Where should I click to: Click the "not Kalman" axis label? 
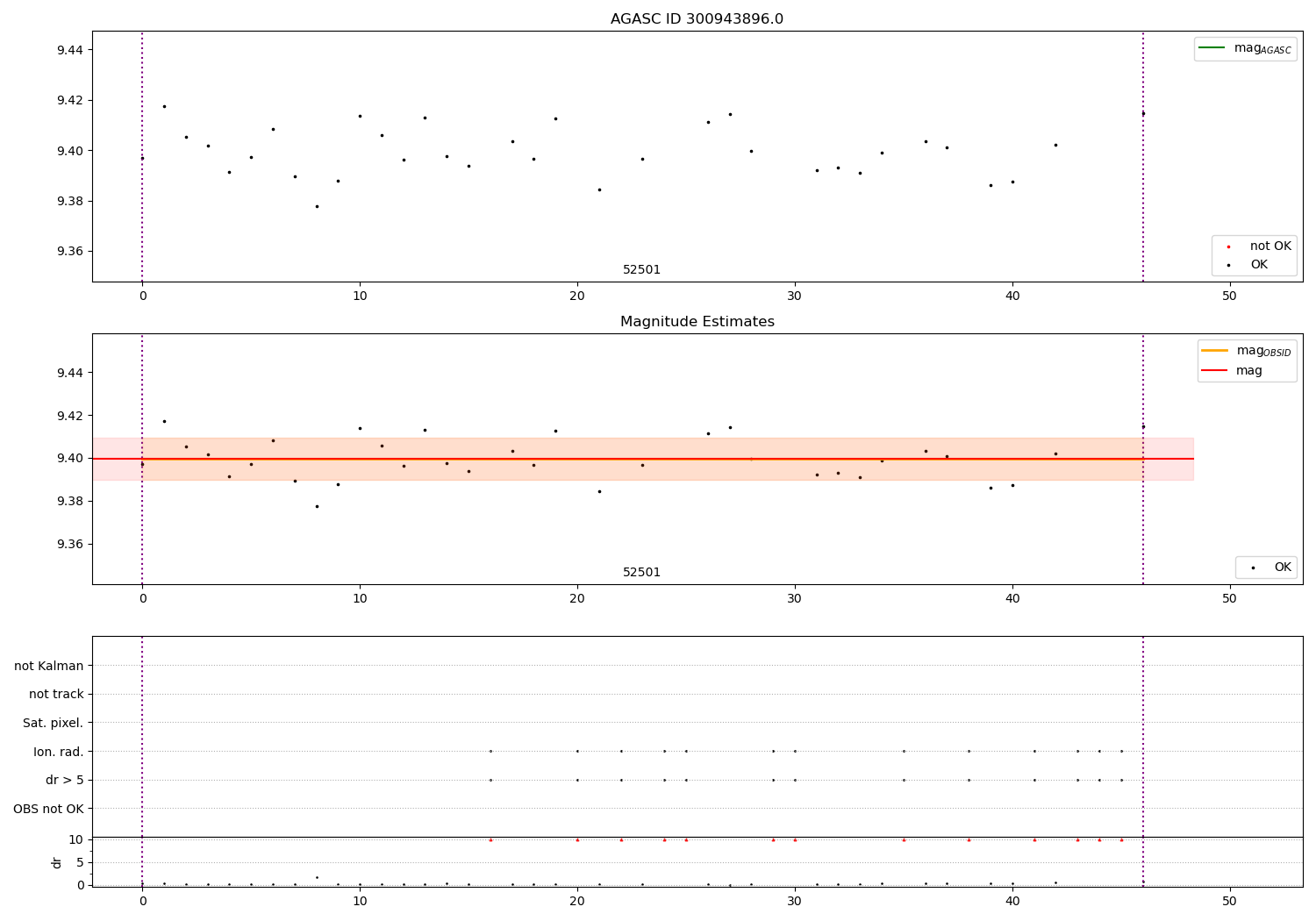coord(49,666)
